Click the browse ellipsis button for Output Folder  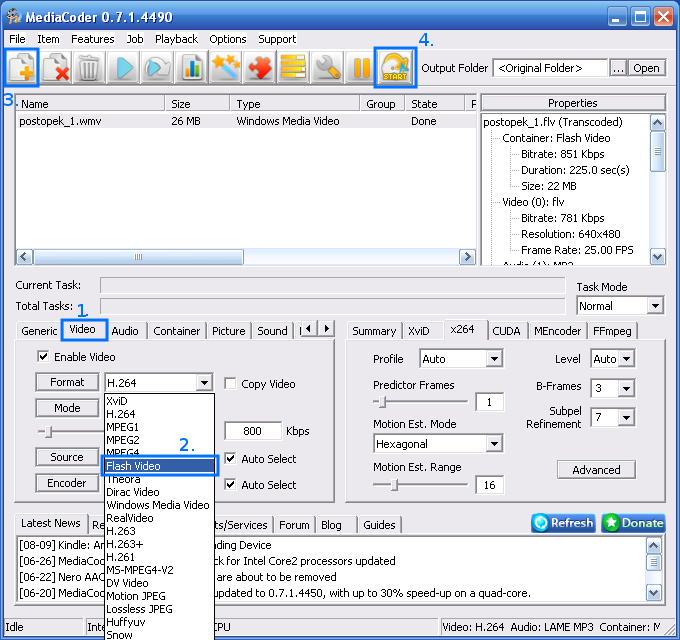click(x=618, y=68)
